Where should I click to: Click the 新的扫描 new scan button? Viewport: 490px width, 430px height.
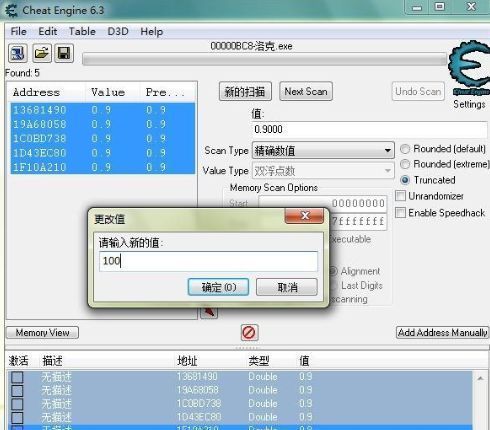[245, 91]
